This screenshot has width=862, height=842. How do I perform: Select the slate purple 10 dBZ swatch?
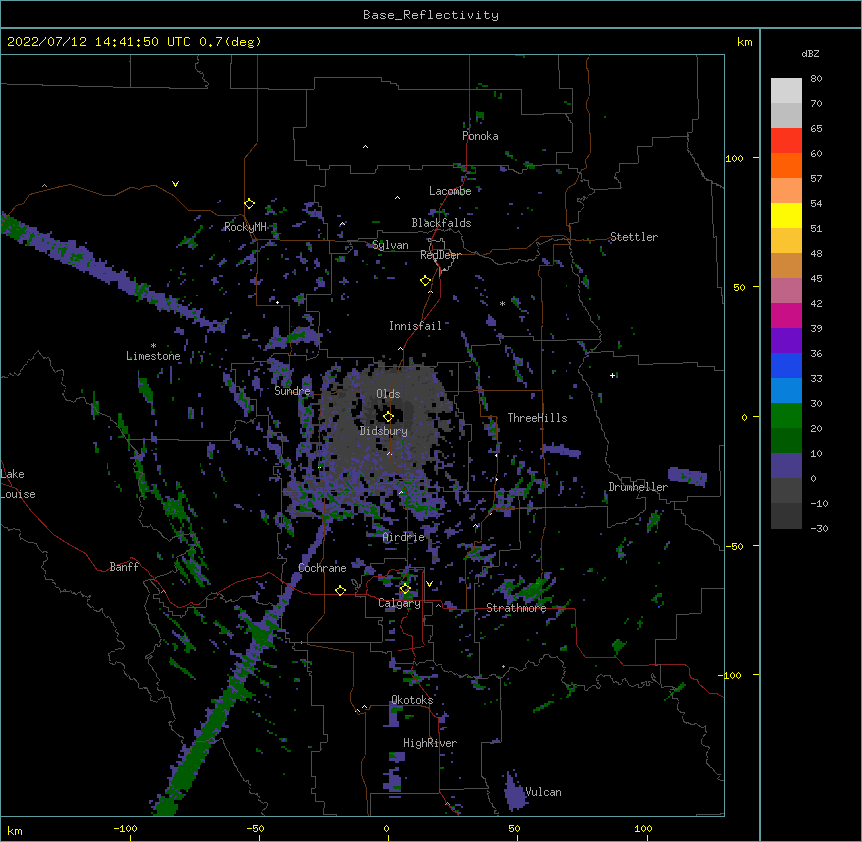pyautogui.click(x=786, y=466)
